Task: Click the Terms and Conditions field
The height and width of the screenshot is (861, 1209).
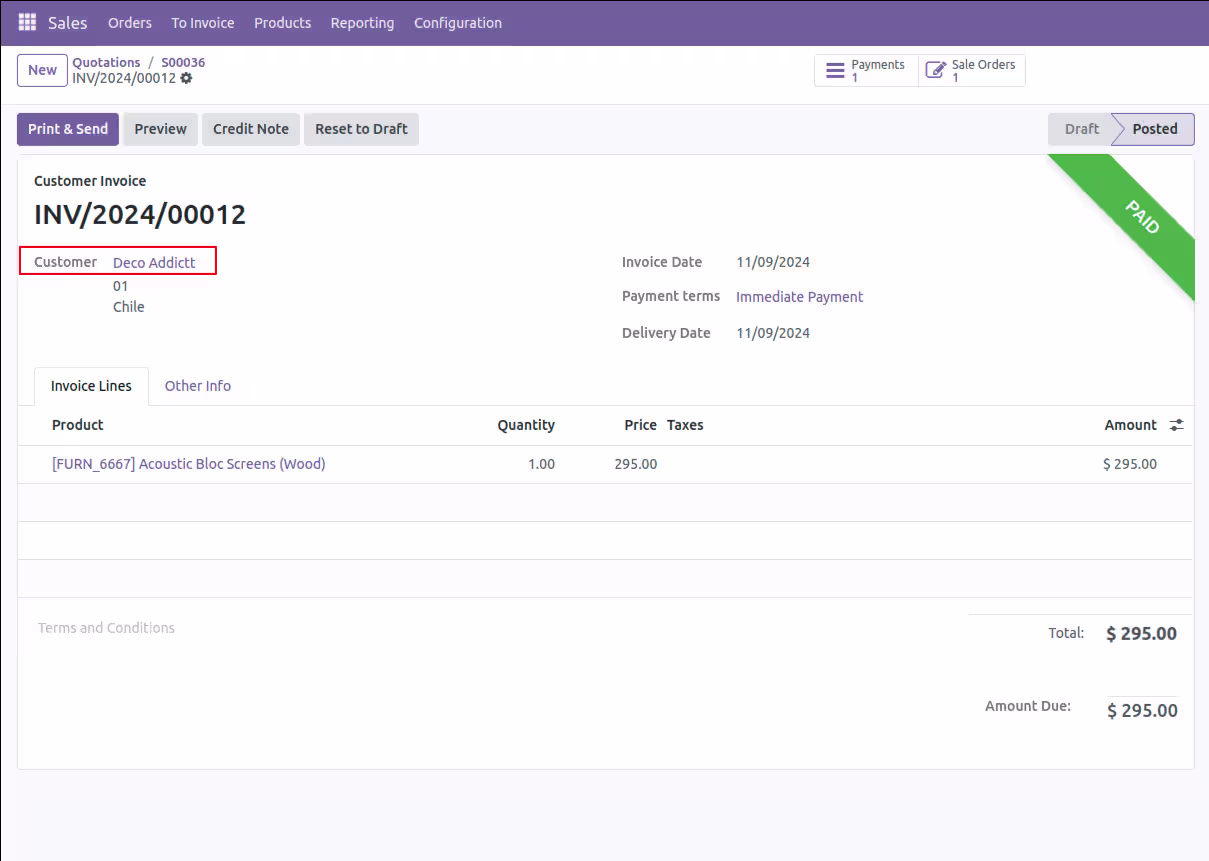Action: point(106,628)
